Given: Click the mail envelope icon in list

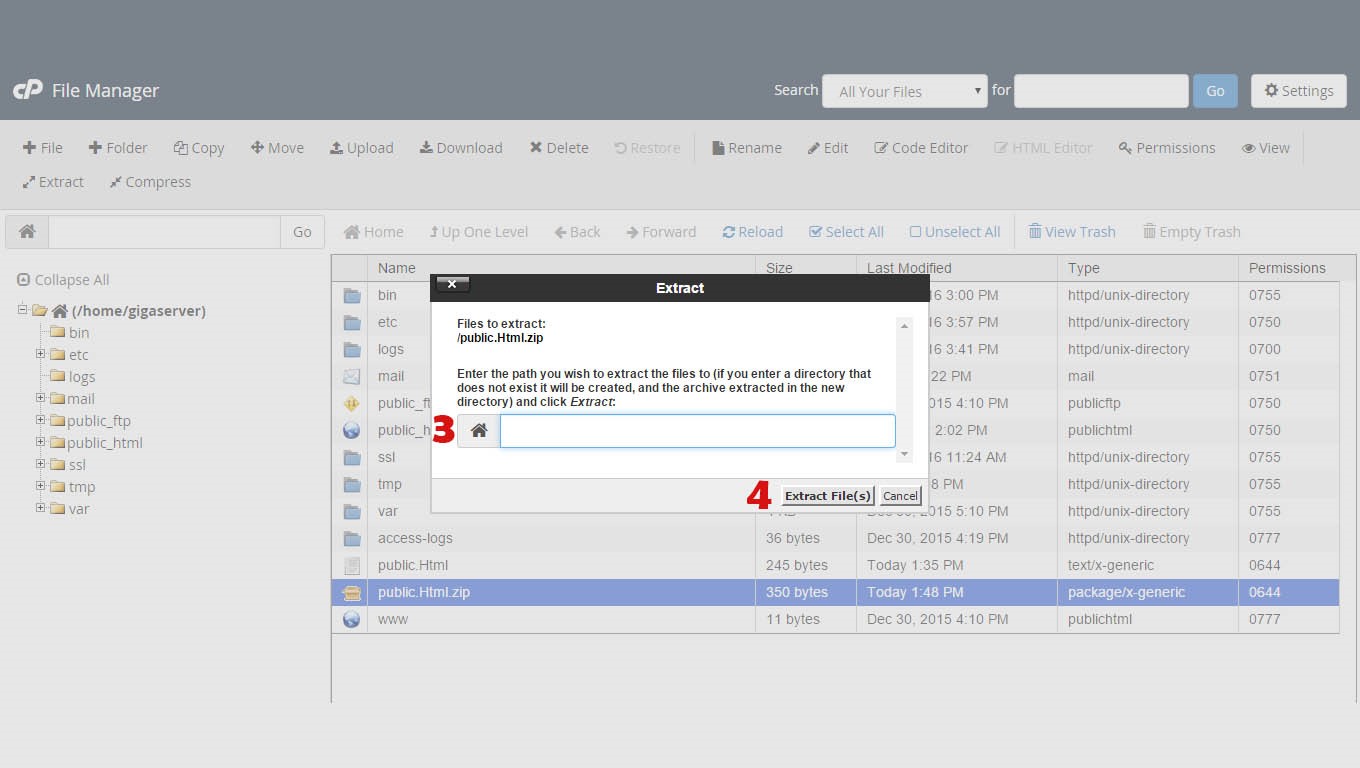Looking at the screenshot, I should [x=351, y=376].
